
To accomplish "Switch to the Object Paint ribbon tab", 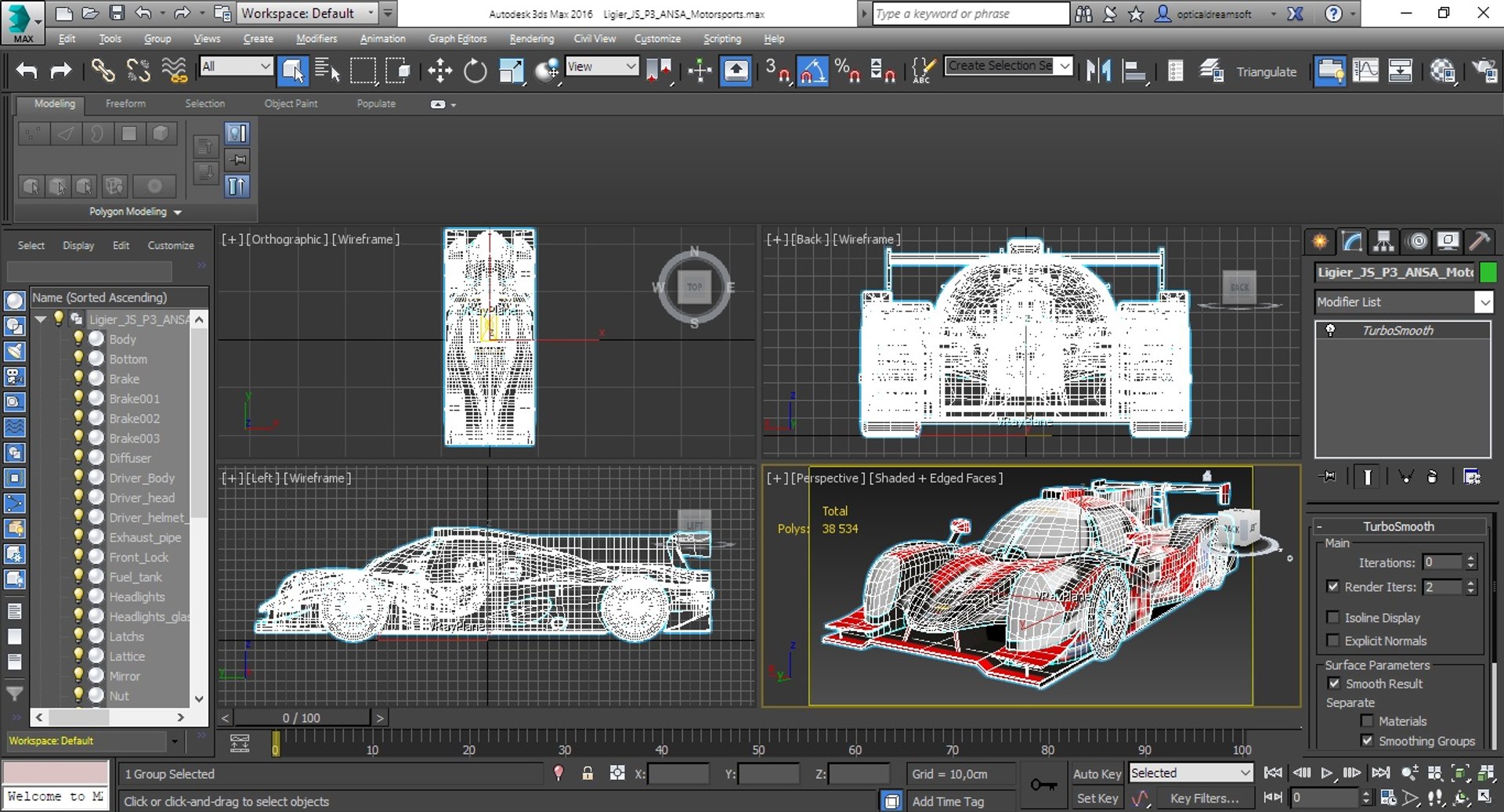I will (x=291, y=103).
